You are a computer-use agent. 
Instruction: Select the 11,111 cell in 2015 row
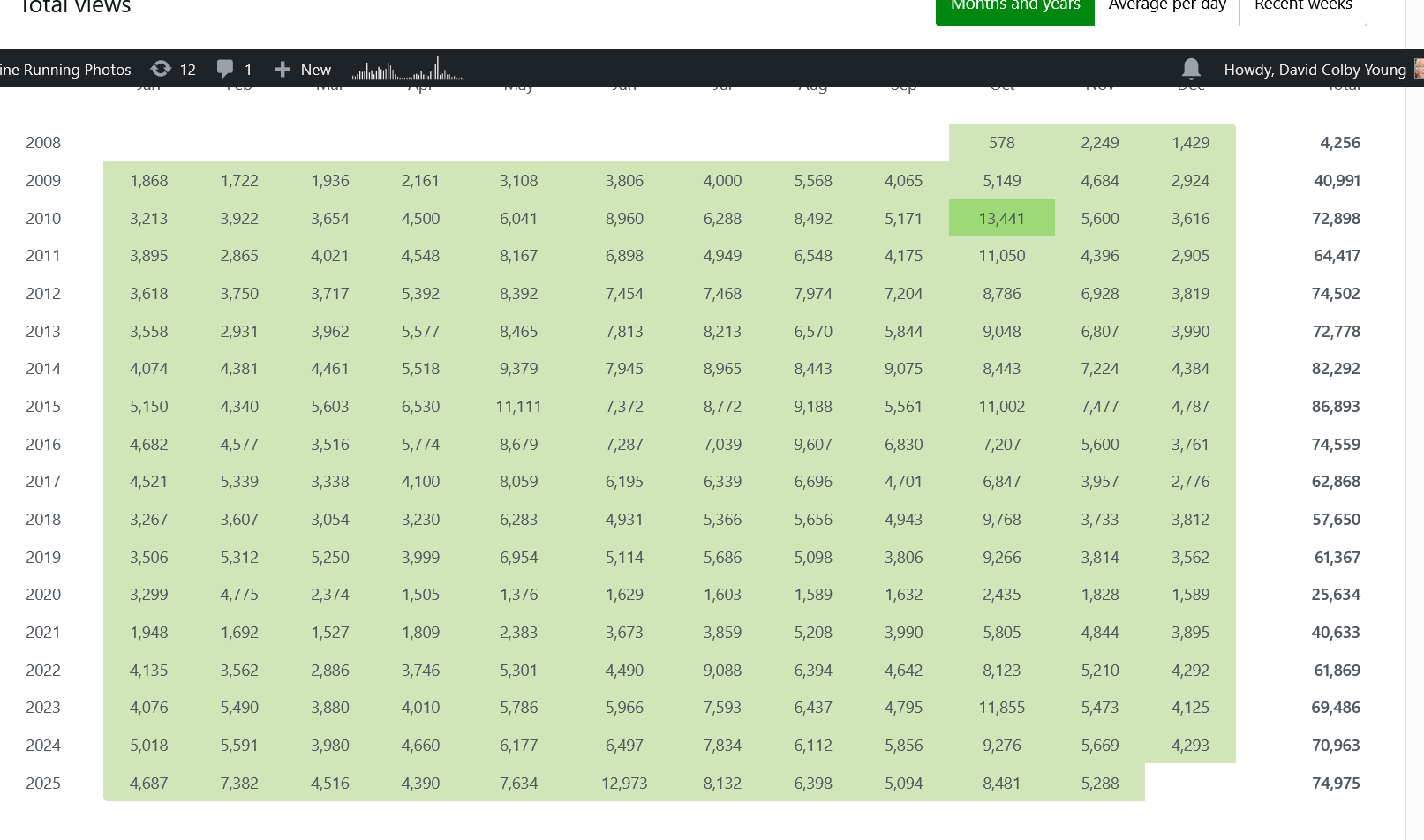coord(518,407)
